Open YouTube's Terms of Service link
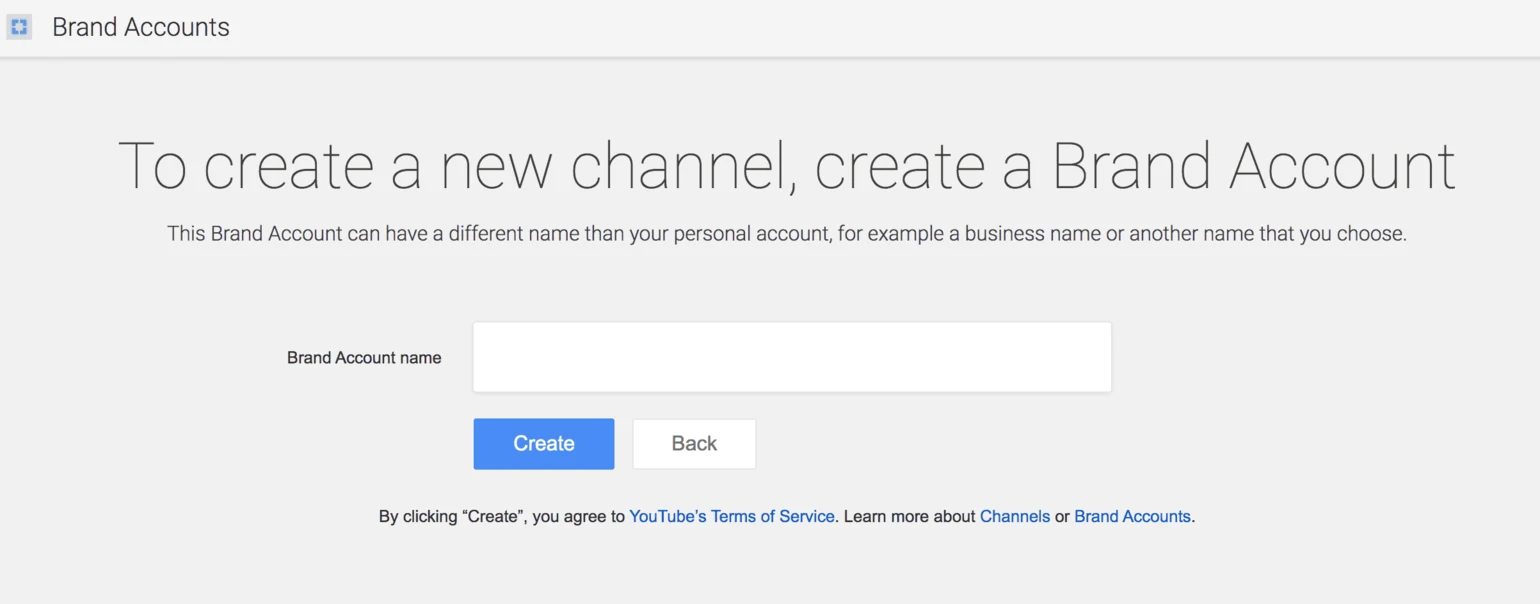 pyautogui.click(x=732, y=517)
